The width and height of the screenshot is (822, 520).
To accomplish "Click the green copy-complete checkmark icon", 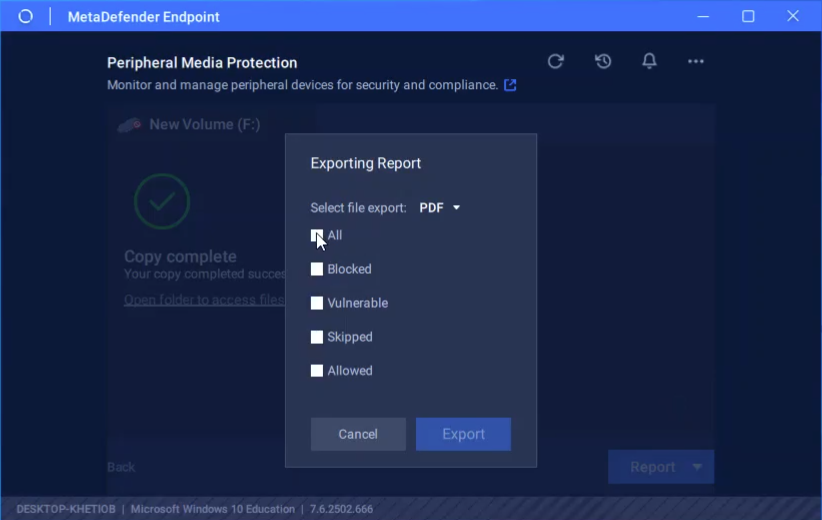I will 162,201.
